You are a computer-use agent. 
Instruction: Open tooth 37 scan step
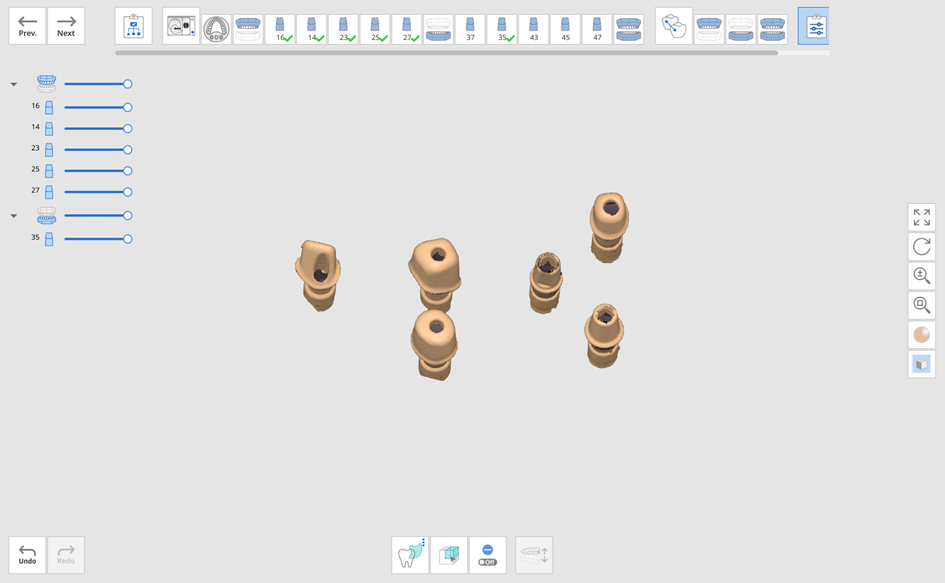pos(470,29)
